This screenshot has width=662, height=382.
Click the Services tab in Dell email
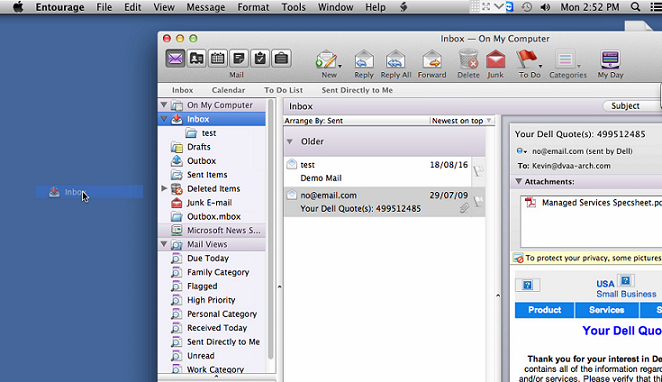point(607,310)
